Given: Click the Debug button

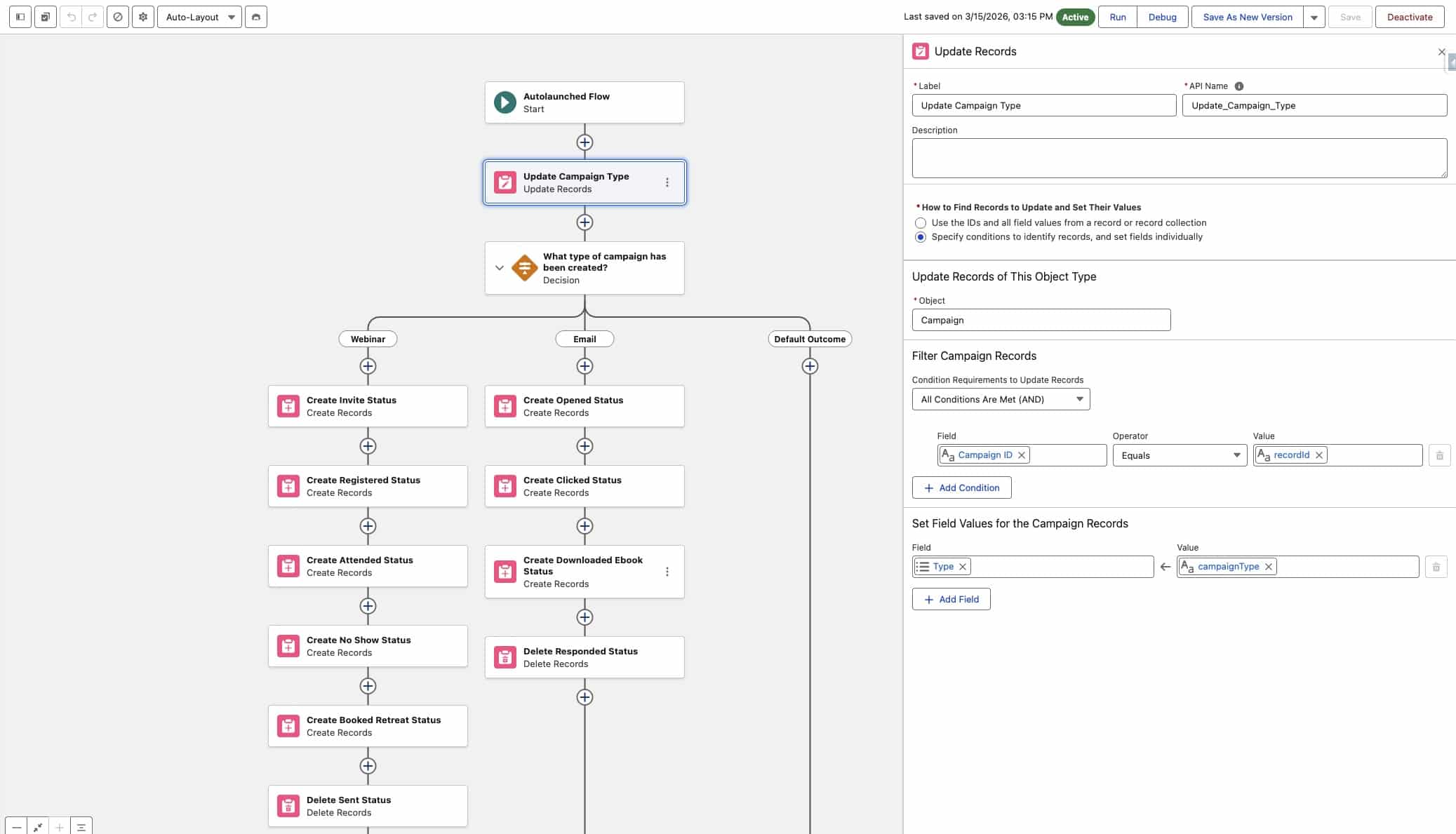Looking at the screenshot, I should coord(1162,17).
